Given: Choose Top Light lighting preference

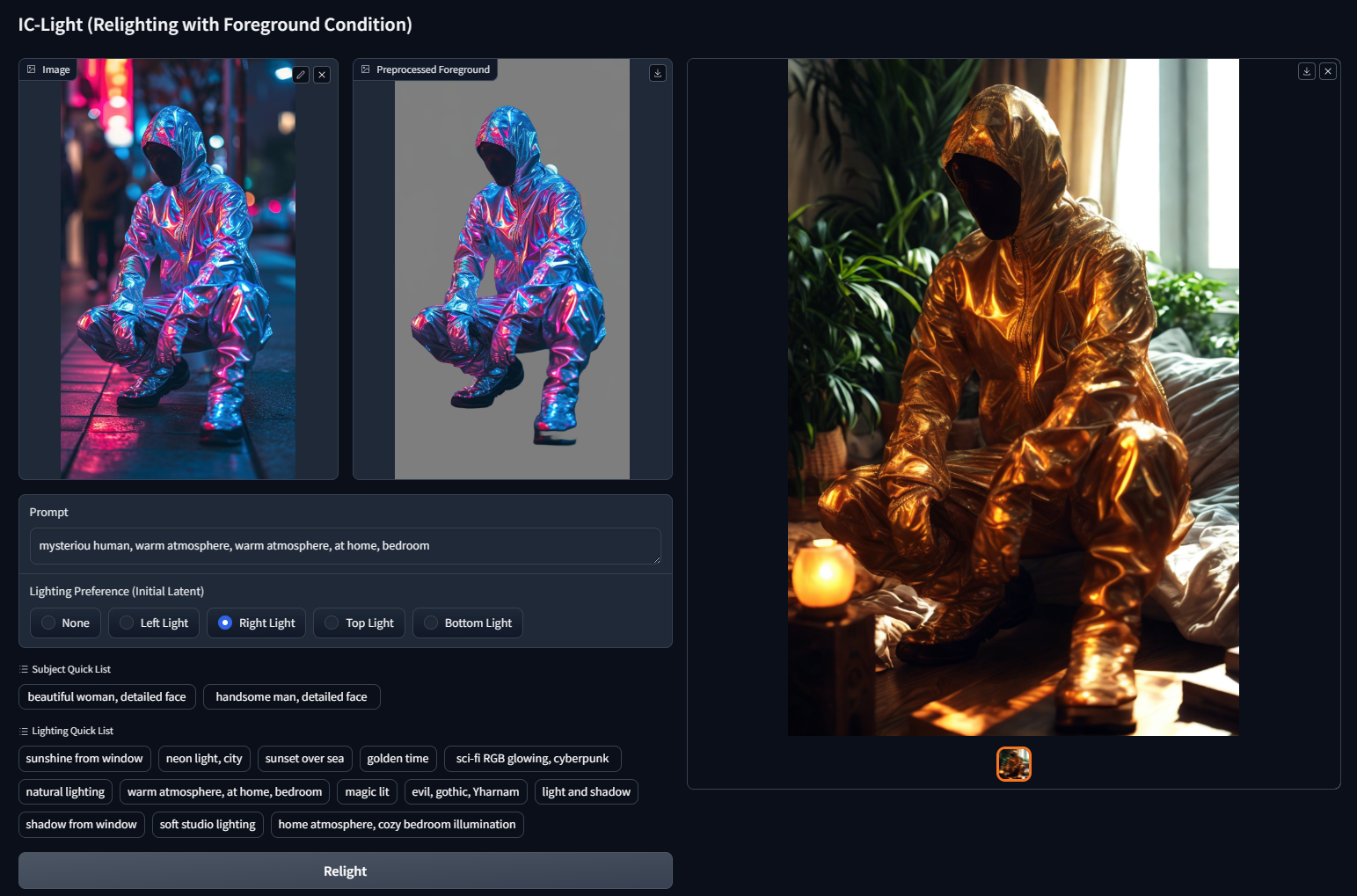Looking at the screenshot, I should [x=359, y=623].
